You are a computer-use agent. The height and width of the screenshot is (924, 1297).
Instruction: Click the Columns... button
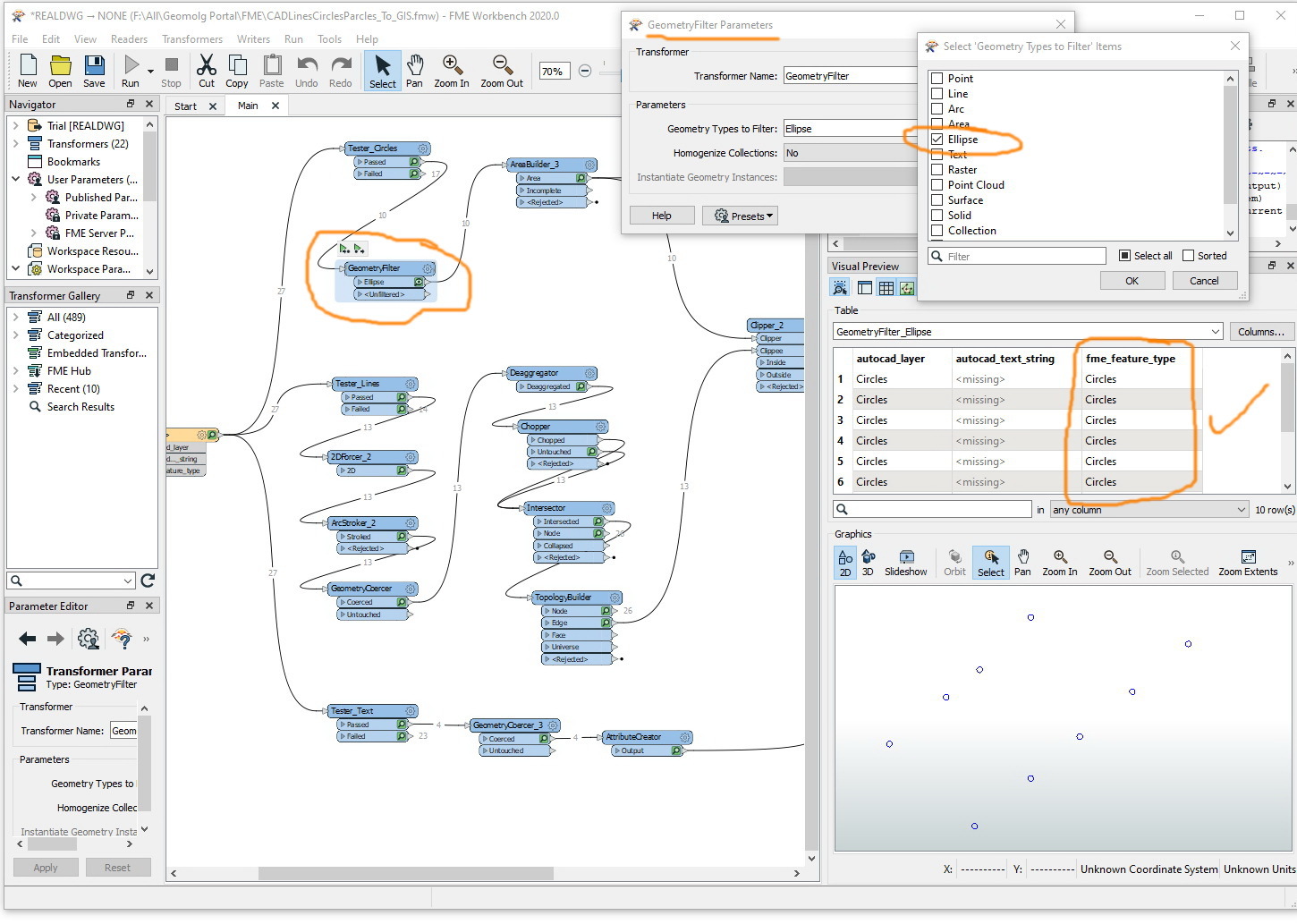(x=1261, y=332)
